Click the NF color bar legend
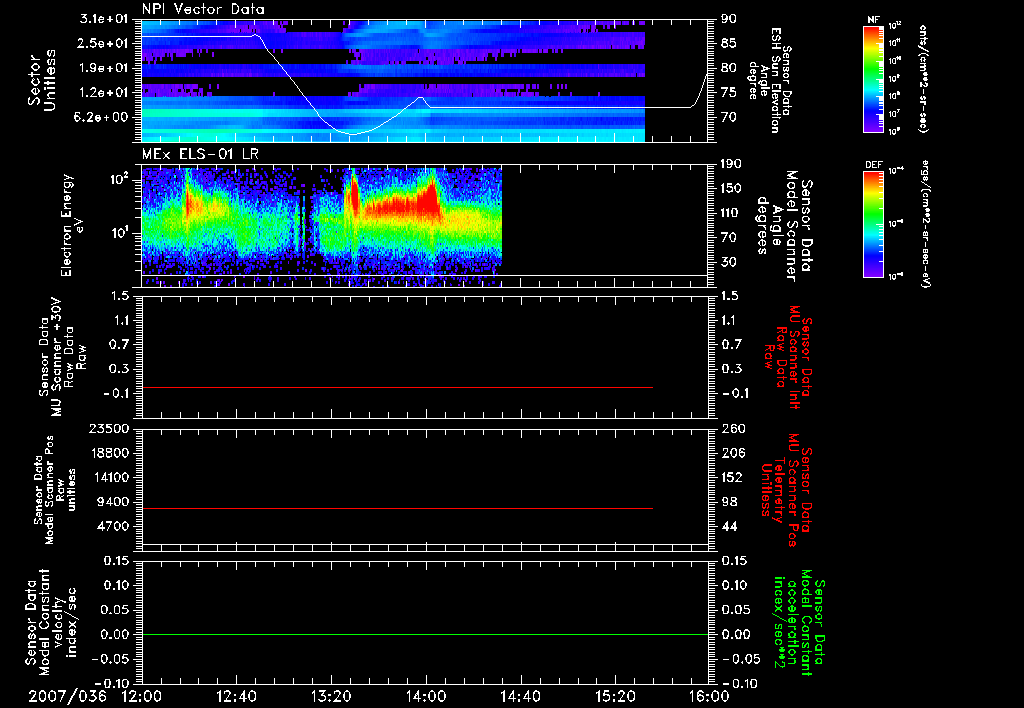The width and height of the screenshot is (1024, 708). pyautogui.click(x=873, y=78)
